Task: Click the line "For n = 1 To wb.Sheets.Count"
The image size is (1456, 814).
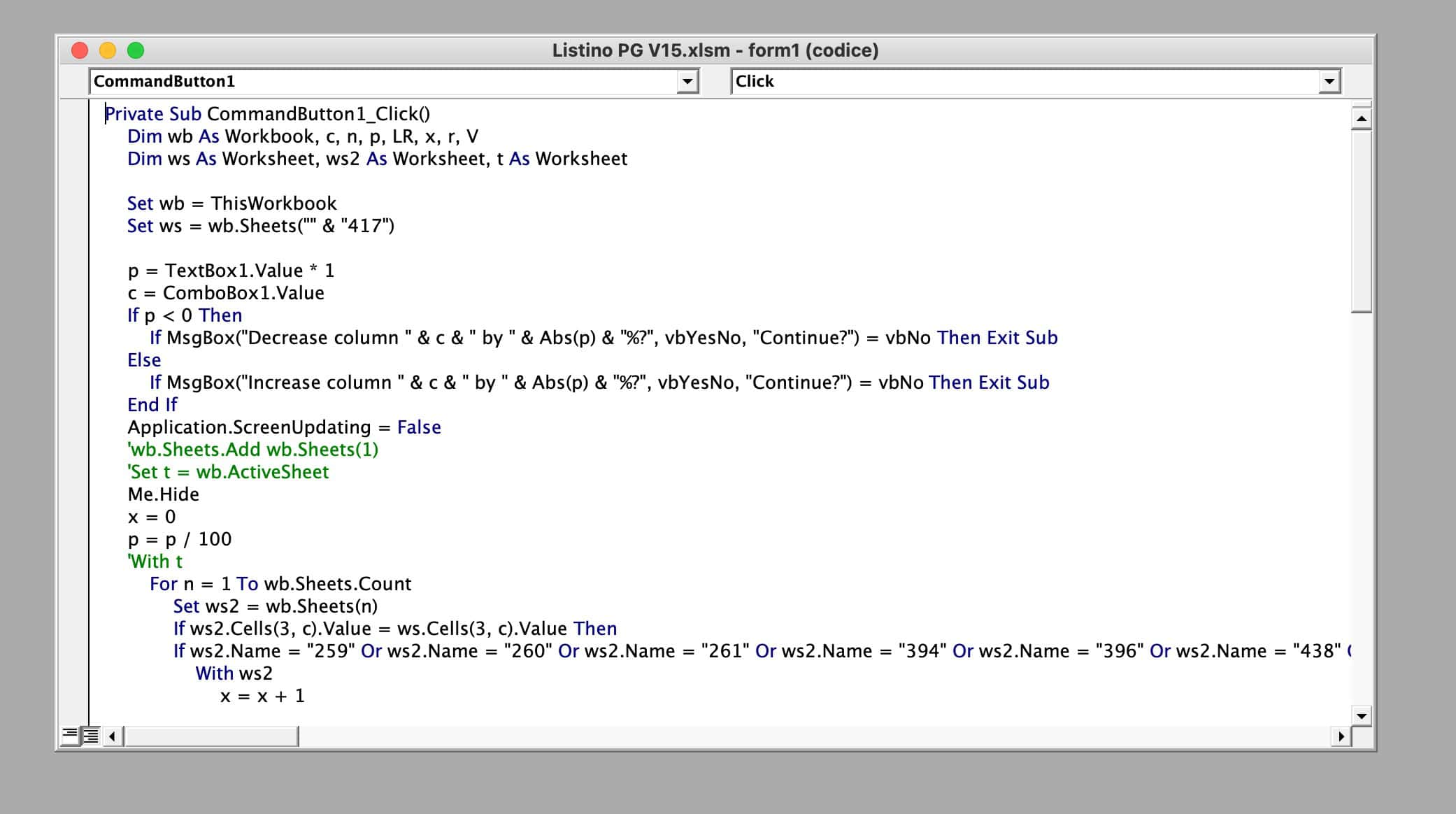Action: click(x=280, y=584)
